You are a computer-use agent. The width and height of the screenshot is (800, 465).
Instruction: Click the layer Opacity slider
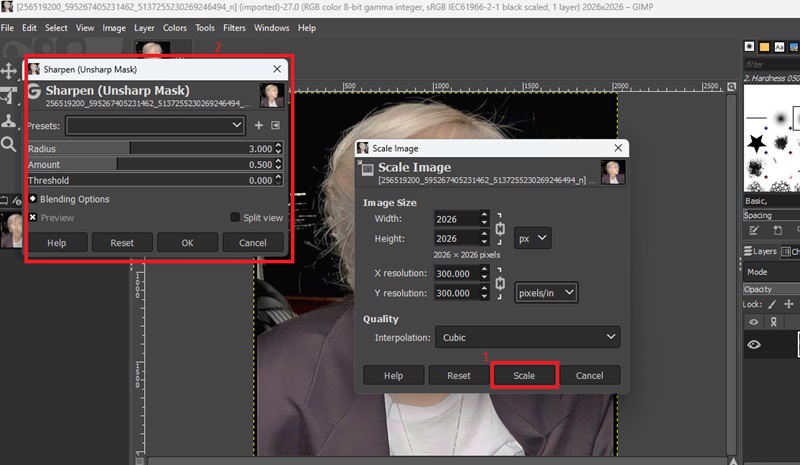771,289
